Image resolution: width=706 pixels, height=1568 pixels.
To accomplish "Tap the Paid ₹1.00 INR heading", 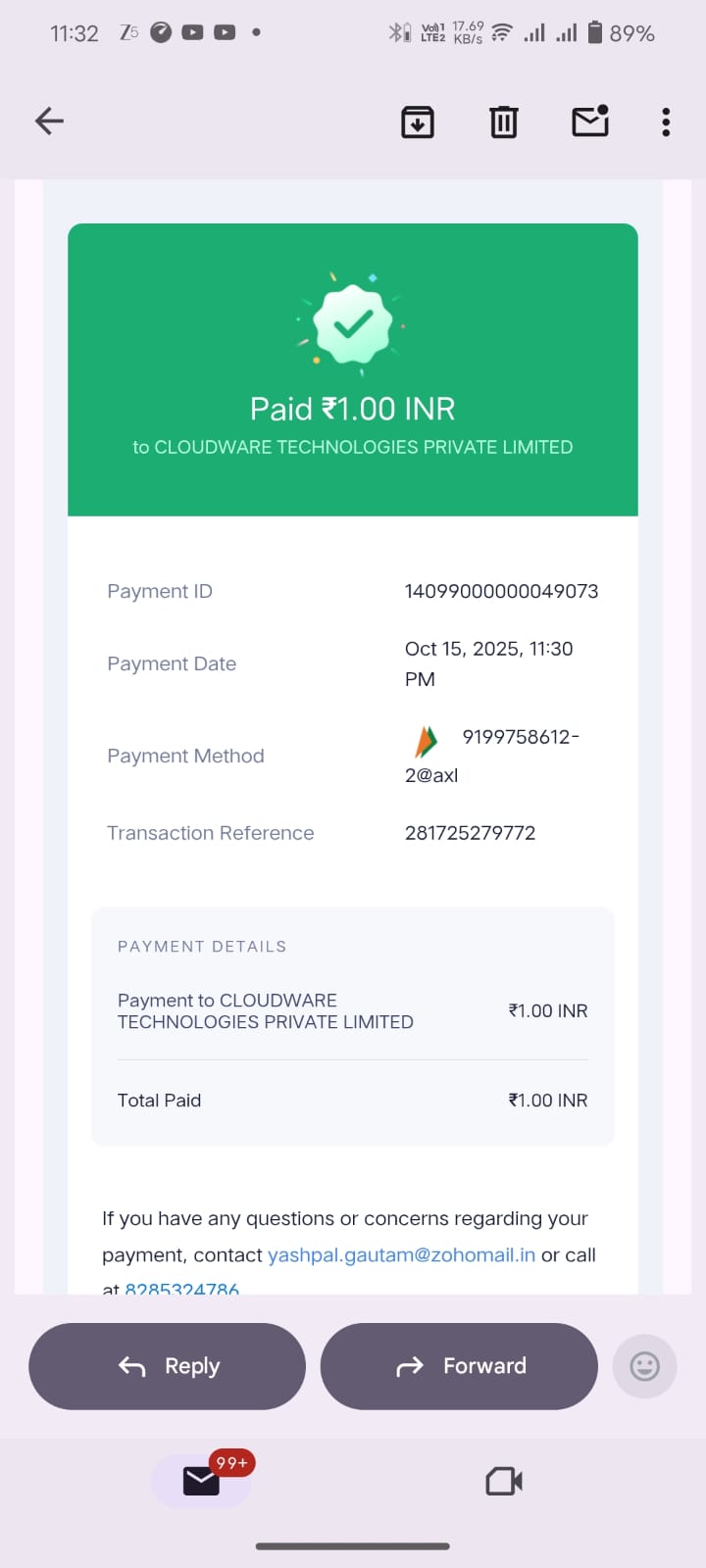I will pyautogui.click(x=353, y=409).
